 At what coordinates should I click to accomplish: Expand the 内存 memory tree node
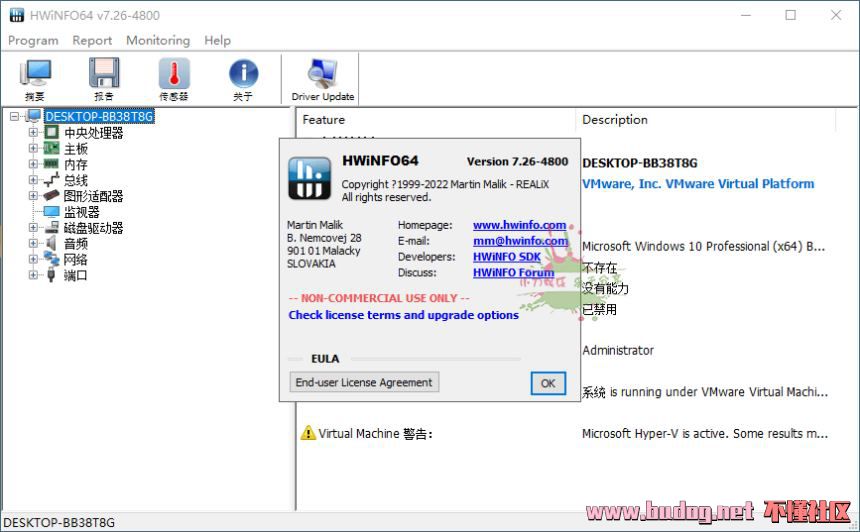34,164
